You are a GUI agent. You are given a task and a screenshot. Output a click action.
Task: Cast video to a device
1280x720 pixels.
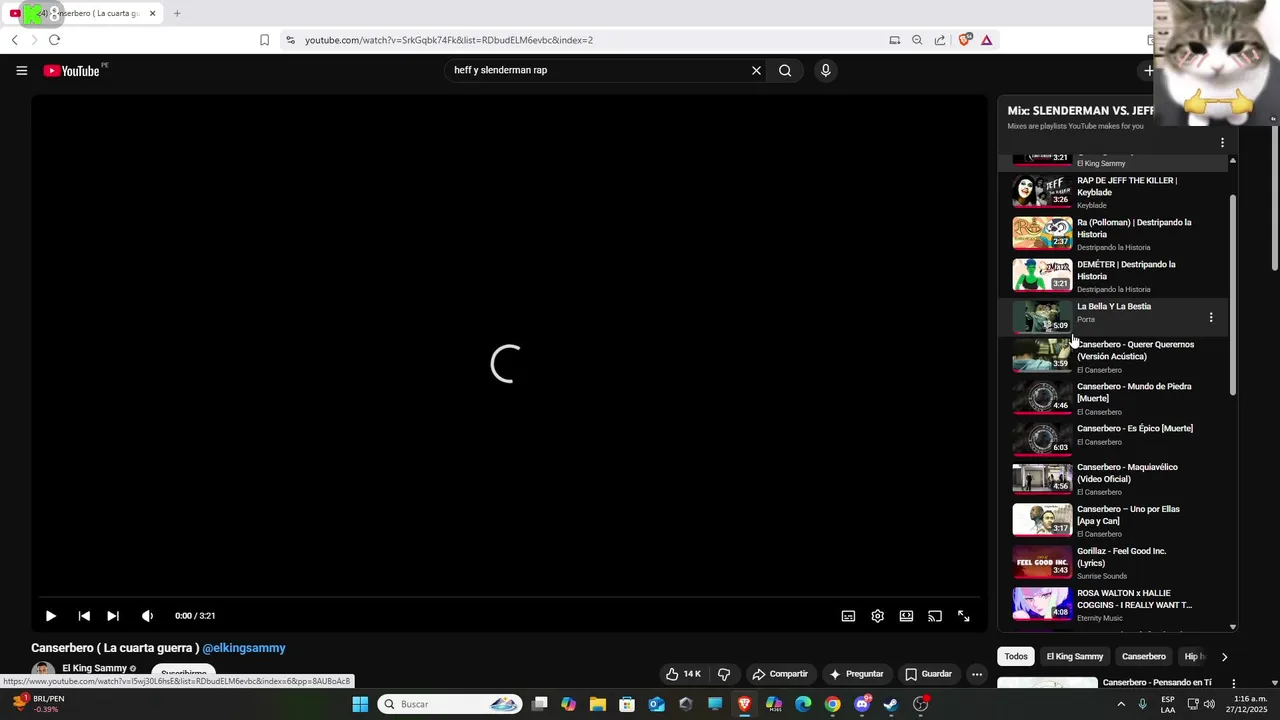coord(935,616)
